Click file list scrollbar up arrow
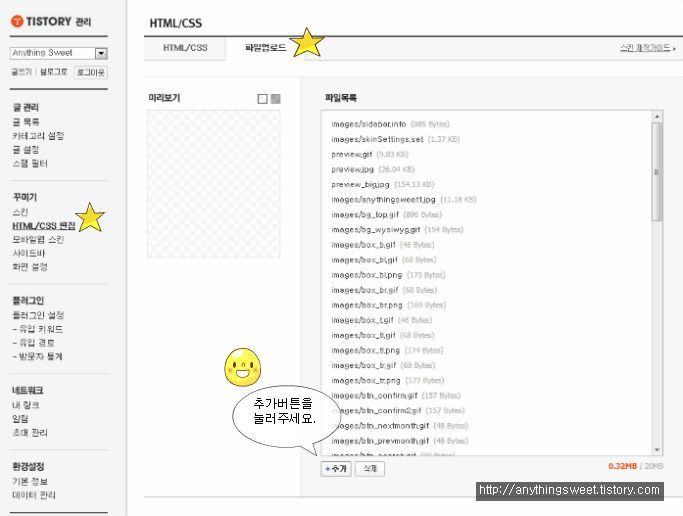 pos(657,116)
